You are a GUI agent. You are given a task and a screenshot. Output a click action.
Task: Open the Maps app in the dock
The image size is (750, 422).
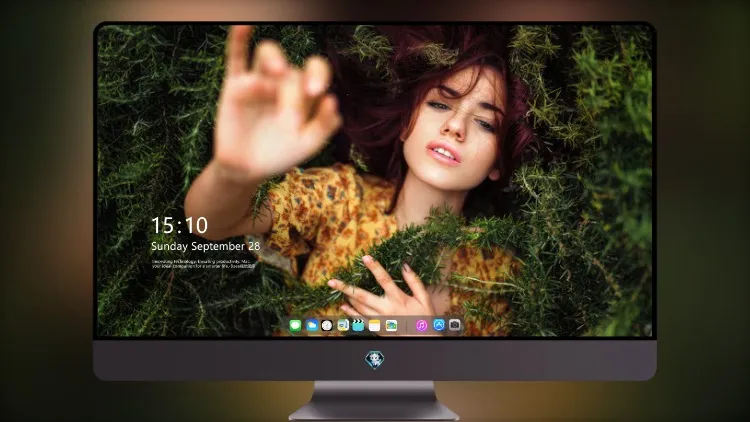click(342, 326)
